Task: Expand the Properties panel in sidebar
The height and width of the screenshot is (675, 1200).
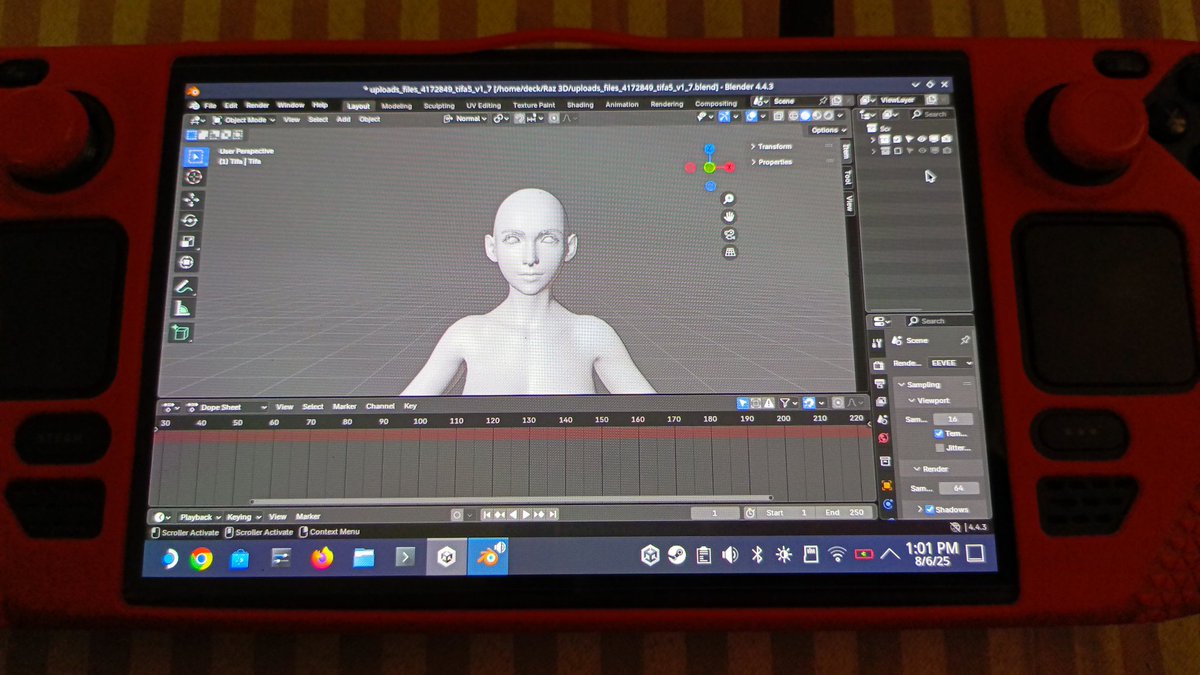Action: [772, 162]
